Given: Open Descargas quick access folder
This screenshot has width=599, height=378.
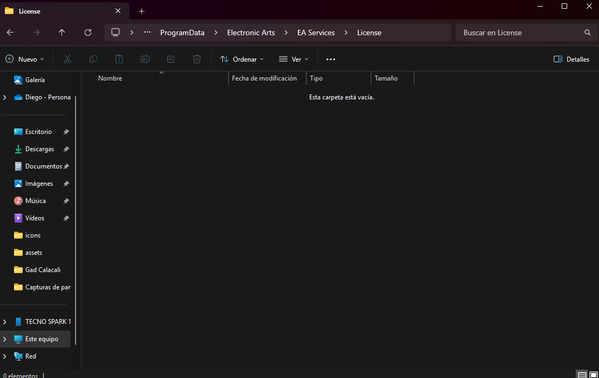Looking at the screenshot, I should click(x=35, y=149).
